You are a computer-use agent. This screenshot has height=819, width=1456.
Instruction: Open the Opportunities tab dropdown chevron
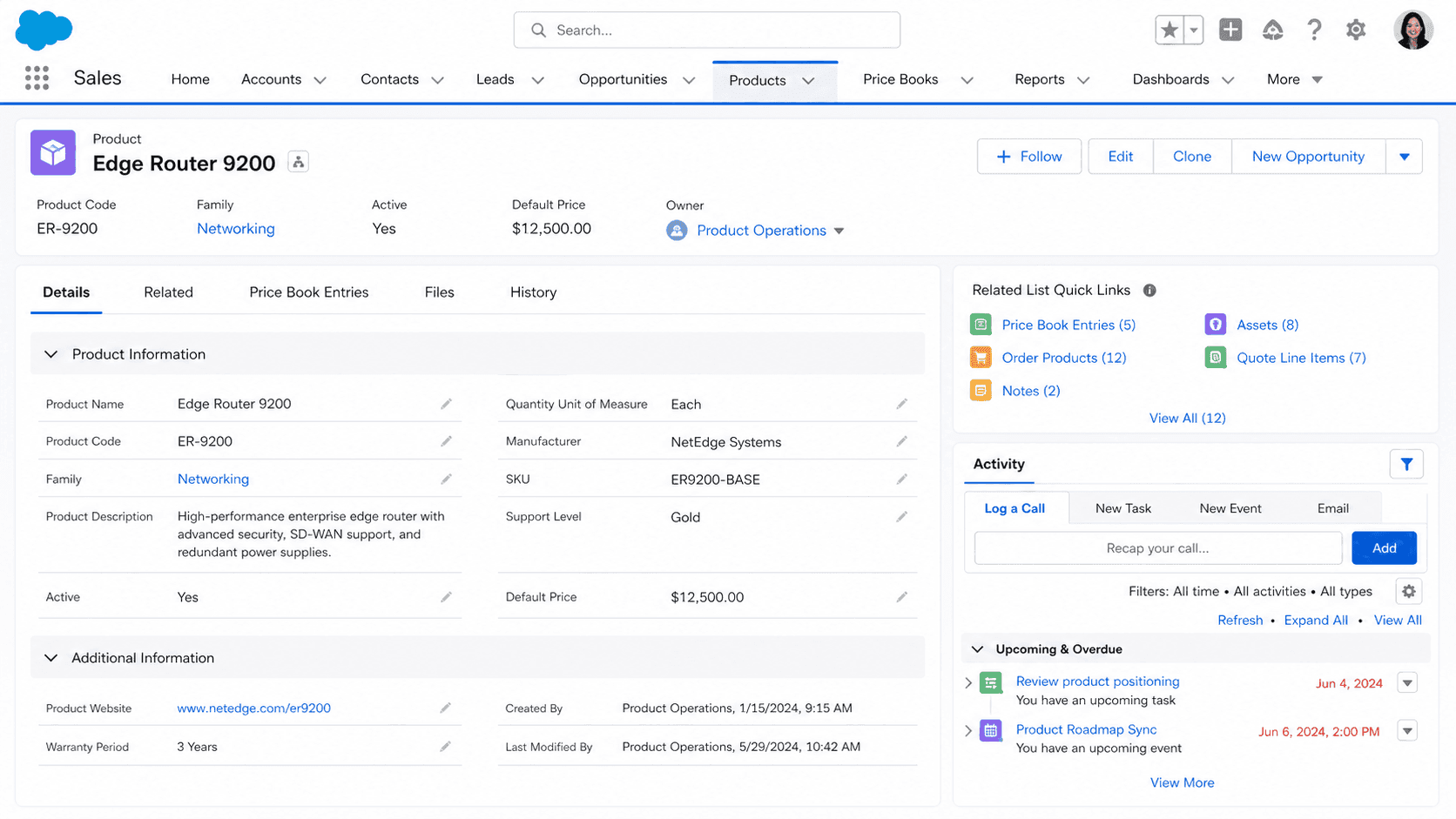coord(689,80)
